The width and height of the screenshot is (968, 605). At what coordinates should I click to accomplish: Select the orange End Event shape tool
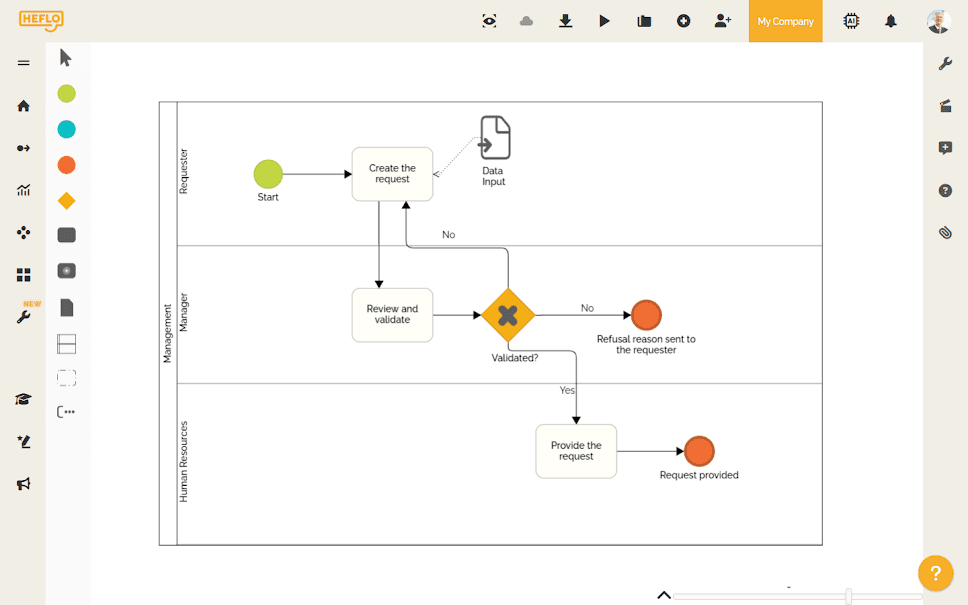66,165
